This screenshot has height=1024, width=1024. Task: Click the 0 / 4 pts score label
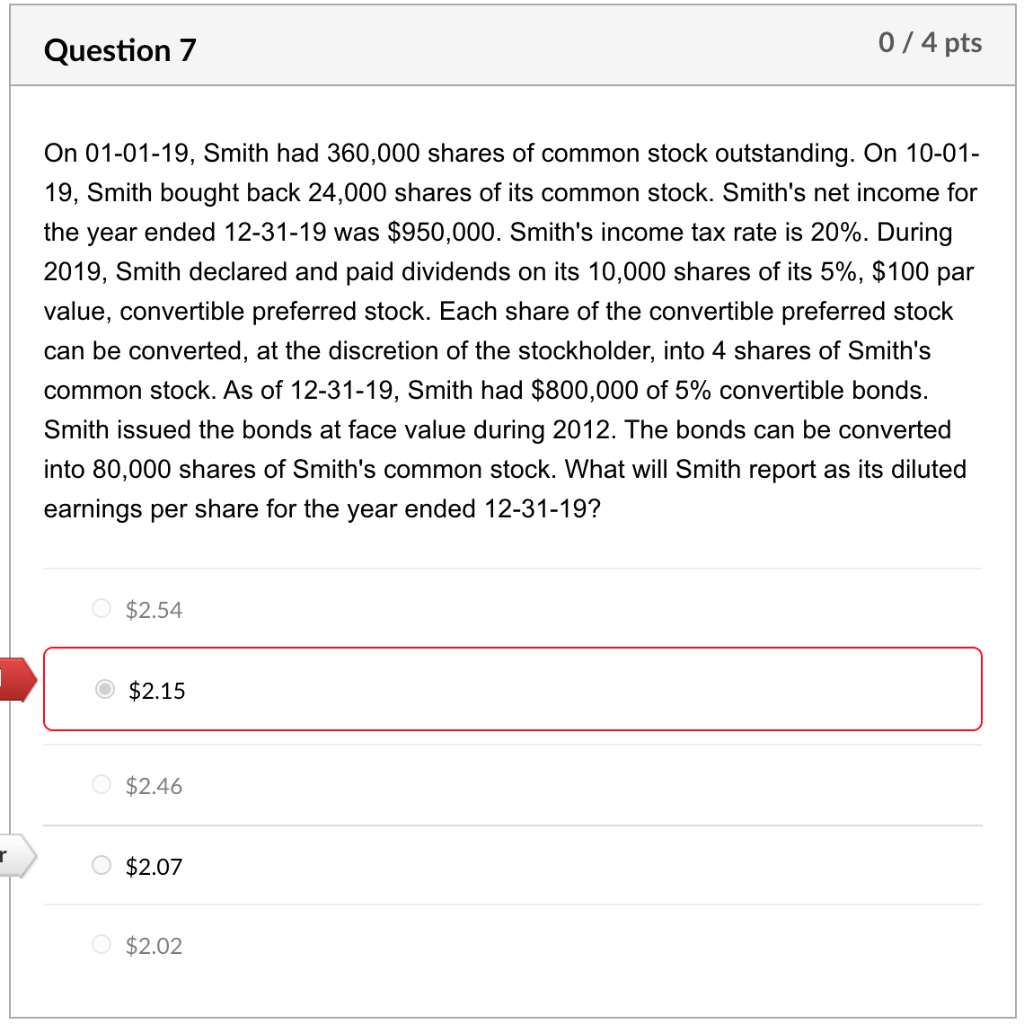(x=930, y=43)
